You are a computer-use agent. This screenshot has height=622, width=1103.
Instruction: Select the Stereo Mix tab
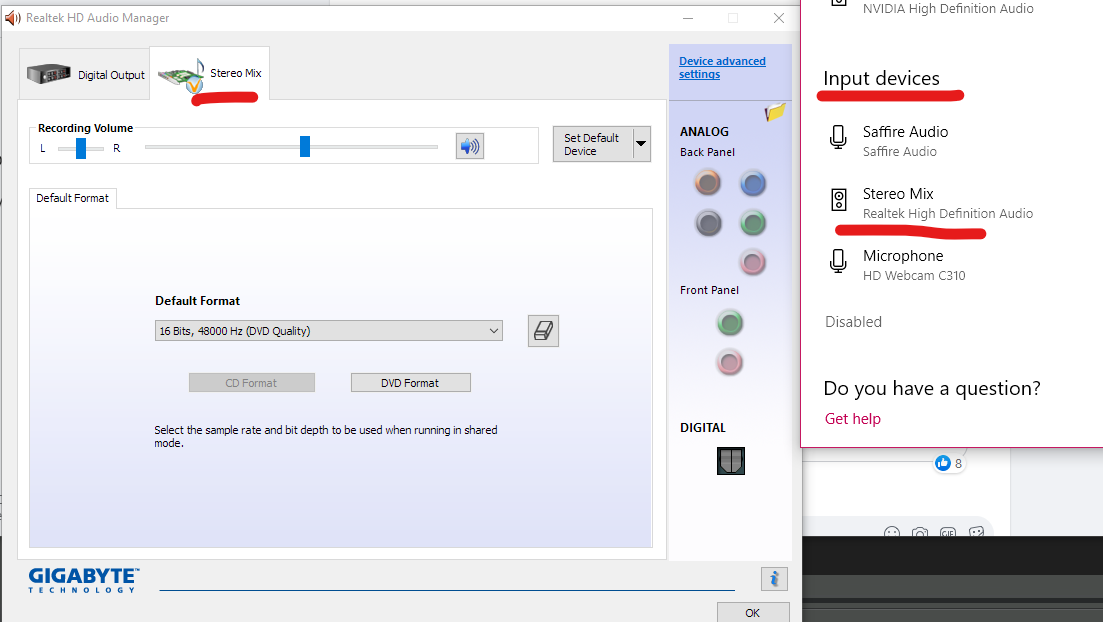point(210,74)
